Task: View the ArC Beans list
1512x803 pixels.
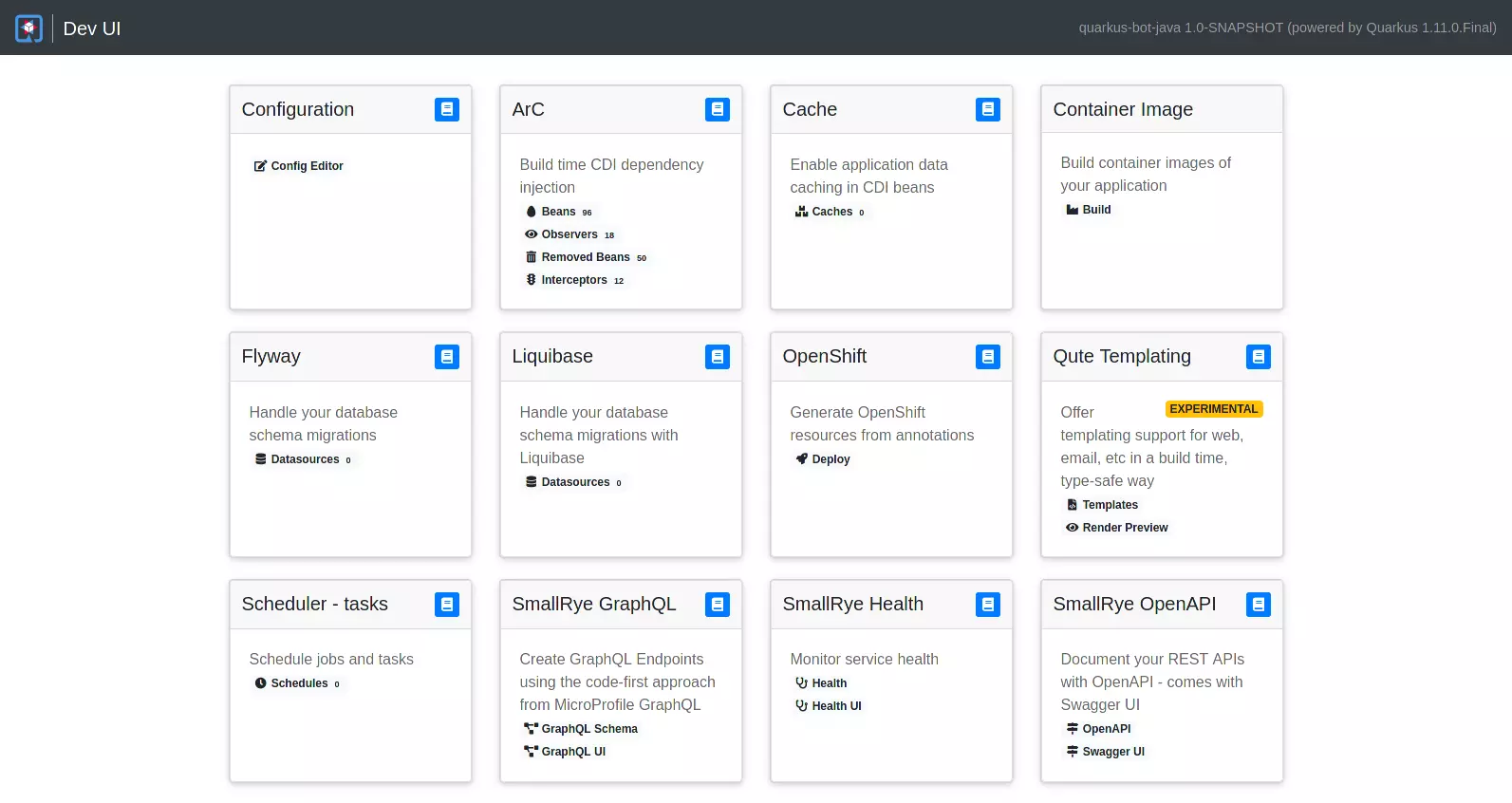Action: 558,212
